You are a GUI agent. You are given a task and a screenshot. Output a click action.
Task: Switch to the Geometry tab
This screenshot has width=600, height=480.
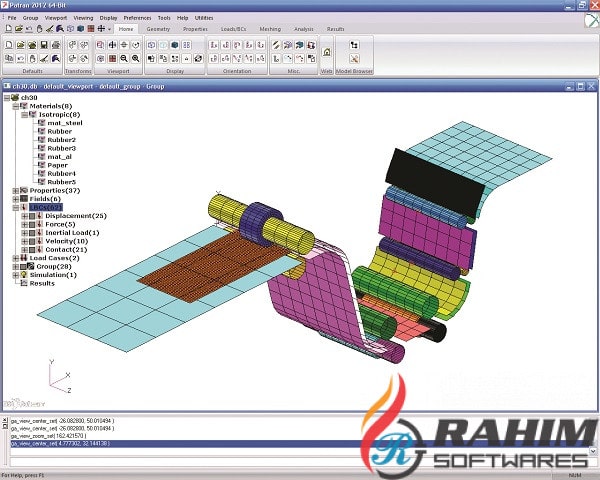click(158, 29)
